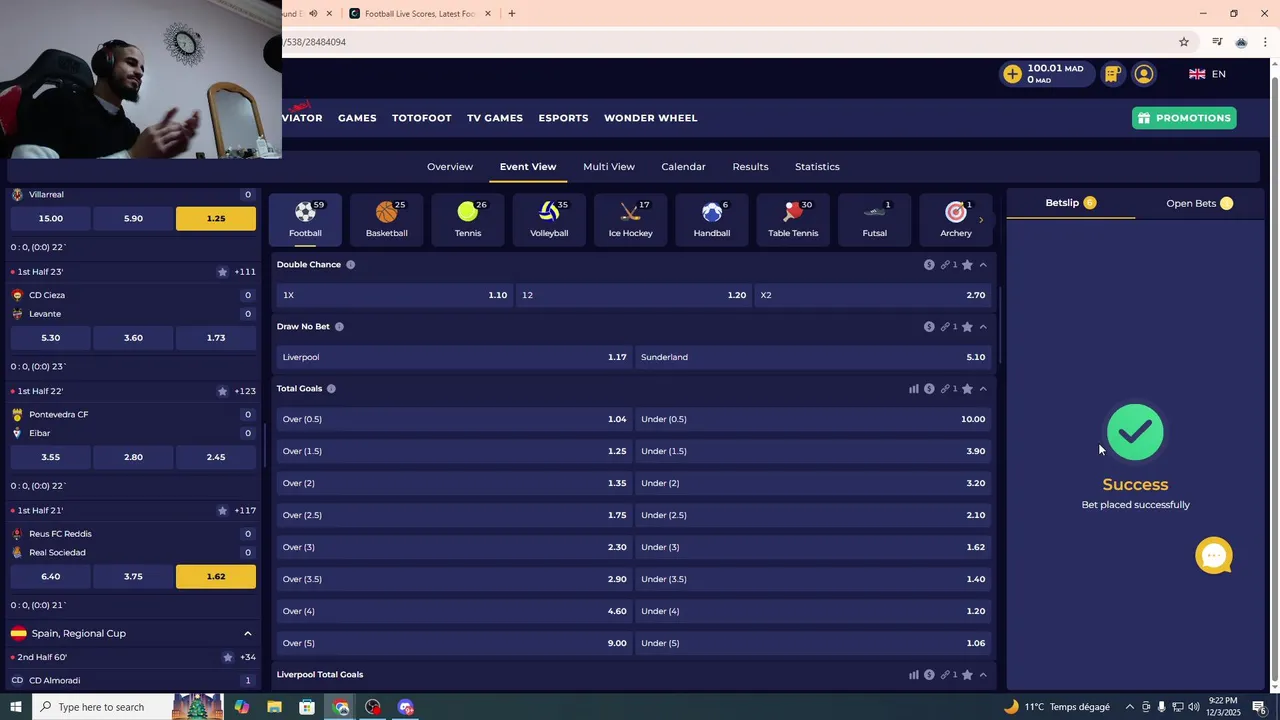The image size is (1280, 720).
Task: Favorite the Double Chance market star
Action: click(967, 265)
